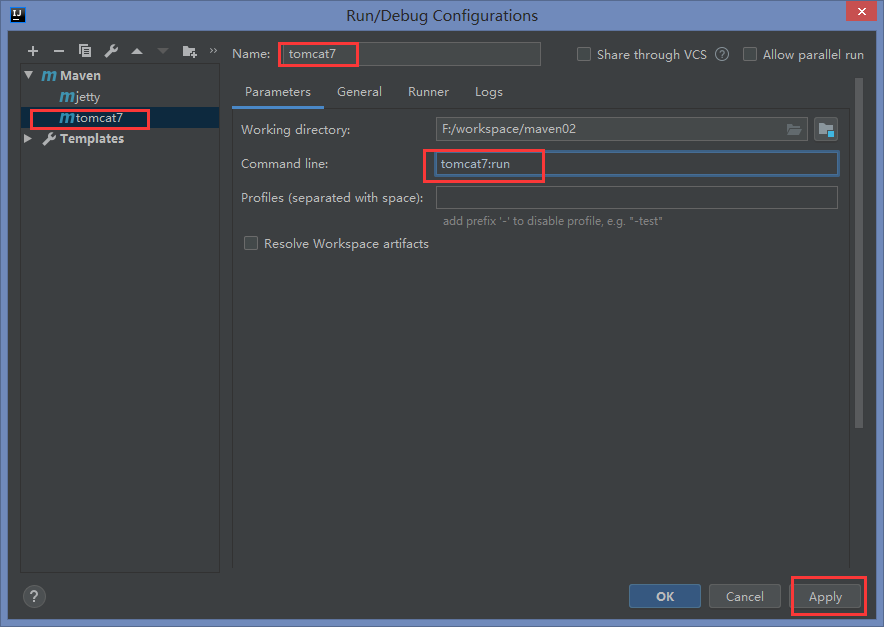Click the Apply button

(825, 596)
